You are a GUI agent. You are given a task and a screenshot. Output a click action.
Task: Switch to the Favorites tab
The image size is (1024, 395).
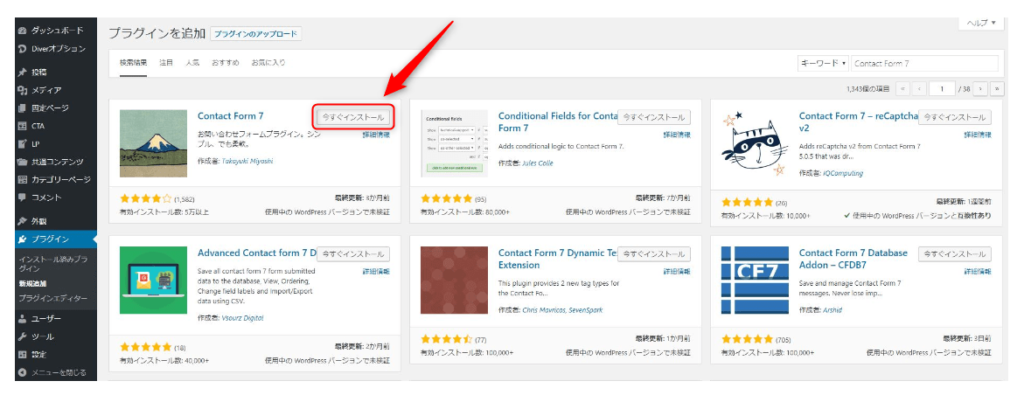pyautogui.click(x=268, y=63)
